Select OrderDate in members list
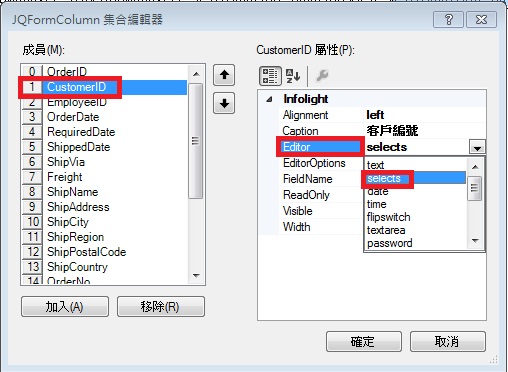This screenshot has height=372, width=508. (105, 117)
